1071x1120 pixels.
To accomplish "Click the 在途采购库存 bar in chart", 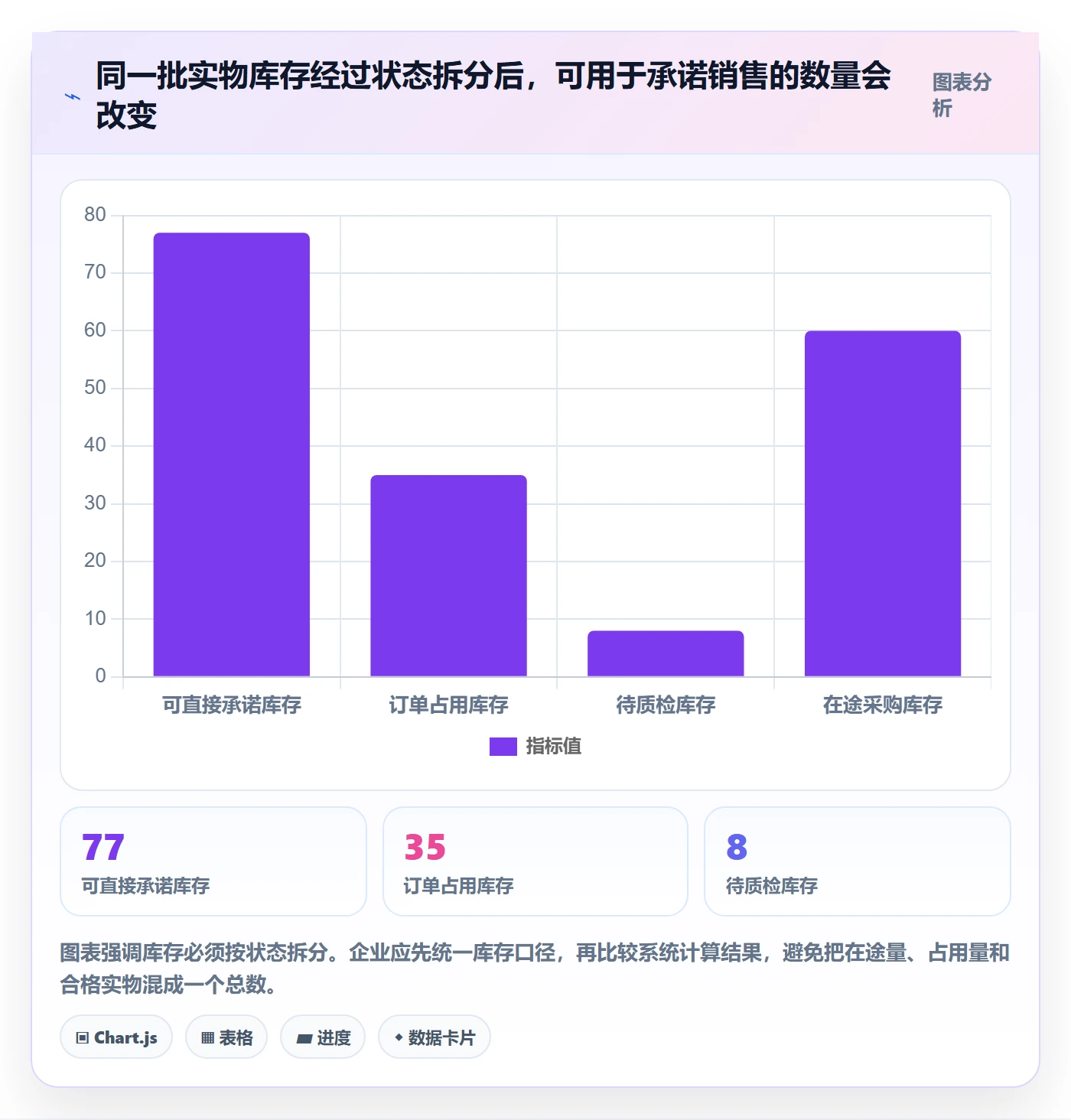I will click(x=883, y=503).
